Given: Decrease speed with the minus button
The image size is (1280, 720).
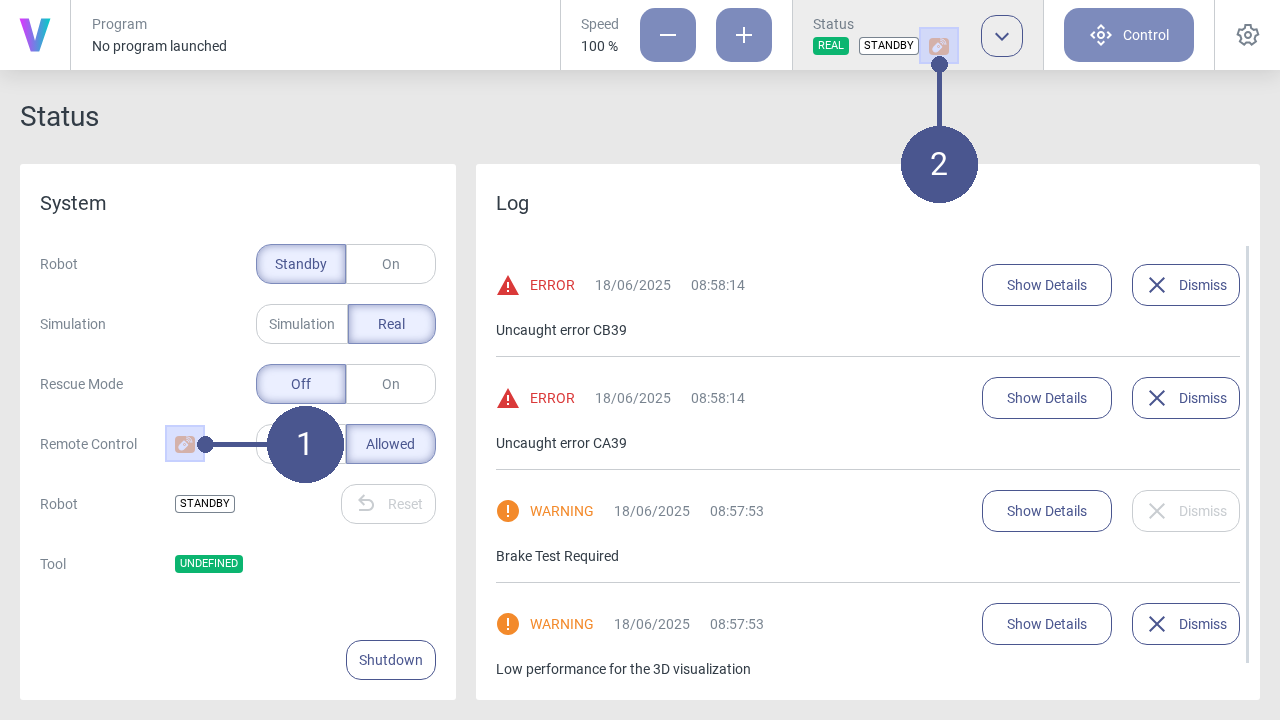Looking at the screenshot, I should click(667, 35).
